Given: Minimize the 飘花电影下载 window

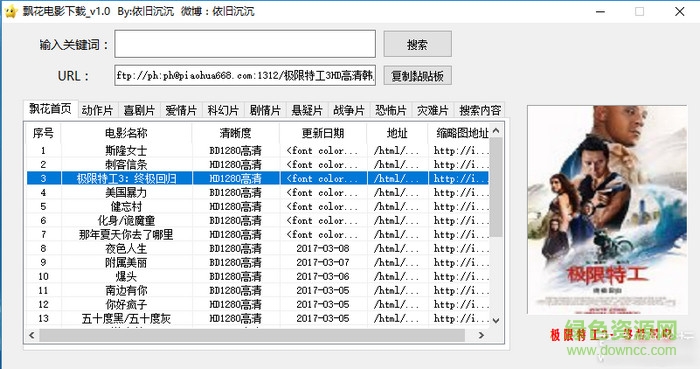Looking at the screenshot, I should click(600, 12).
